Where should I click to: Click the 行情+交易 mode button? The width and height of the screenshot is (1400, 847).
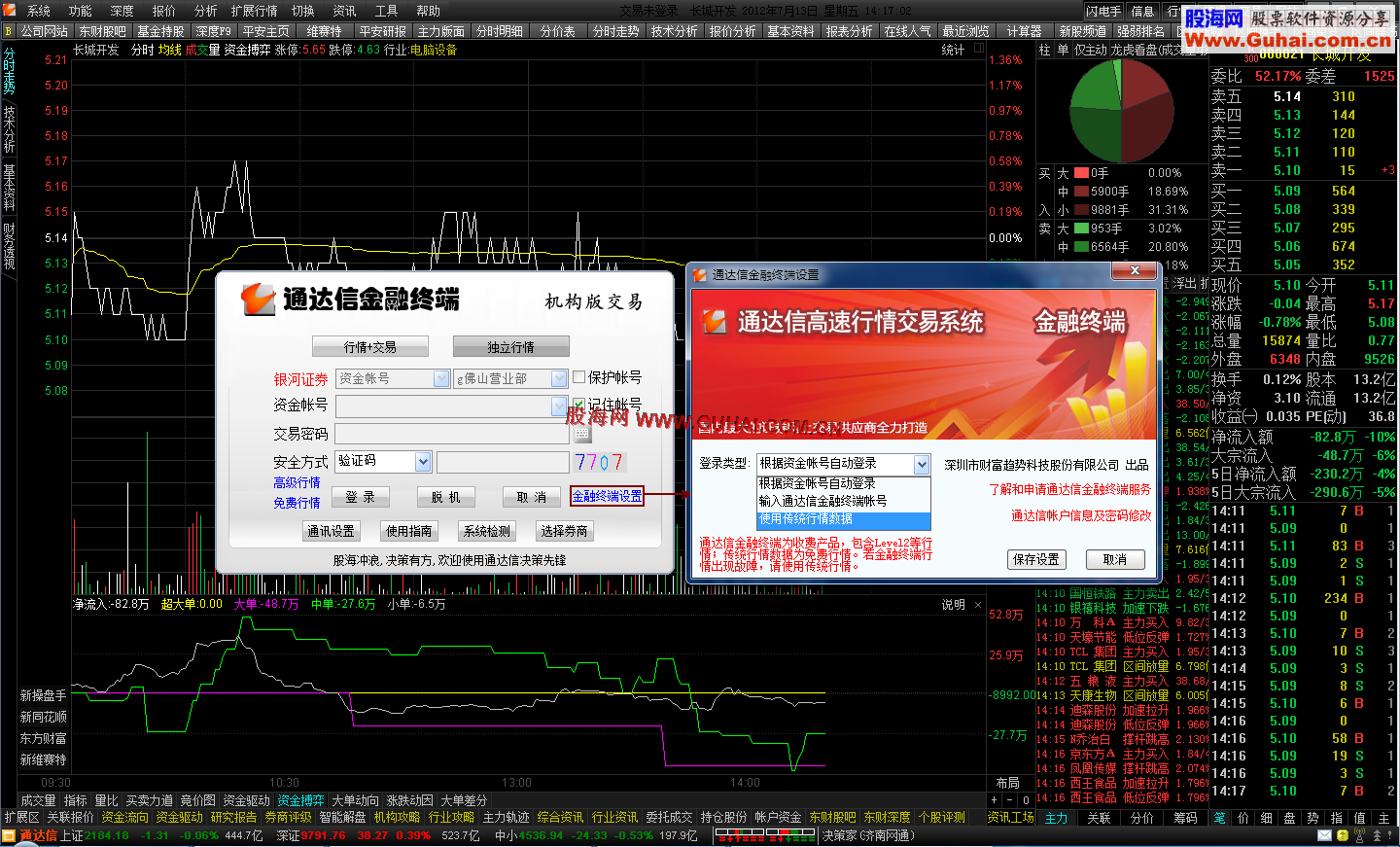coord(369,347)
